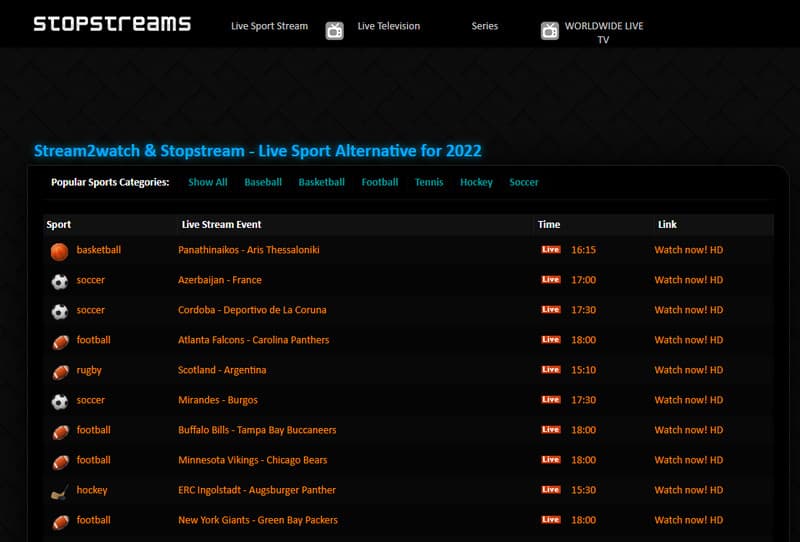The width and height of the screenshot is (800, 542).
Task: Click the TV icon next to Live Television
Action: (x=335, y=30)
